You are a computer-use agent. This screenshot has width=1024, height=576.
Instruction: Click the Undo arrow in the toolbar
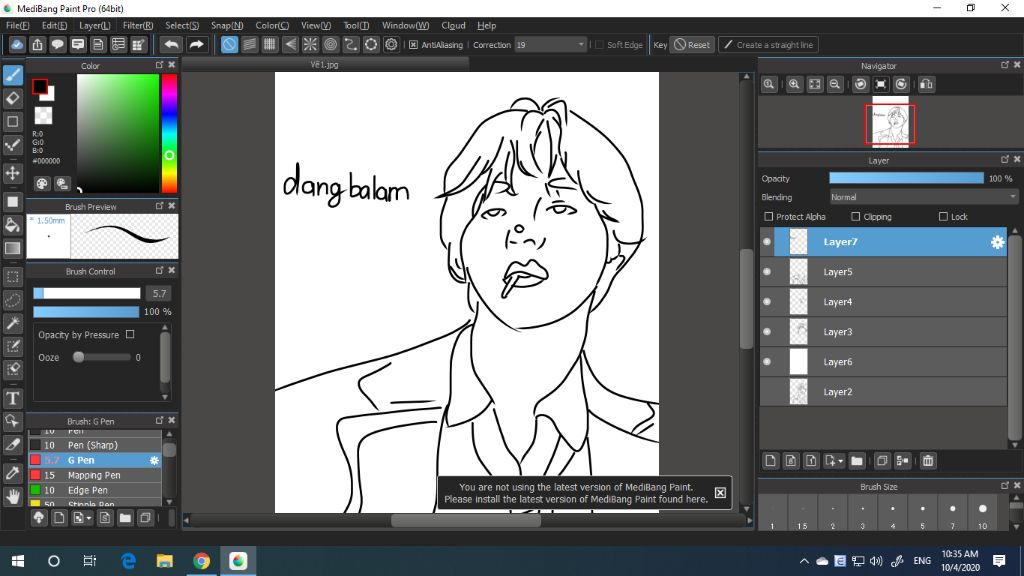pyautogui.click(x=171, y=44)
